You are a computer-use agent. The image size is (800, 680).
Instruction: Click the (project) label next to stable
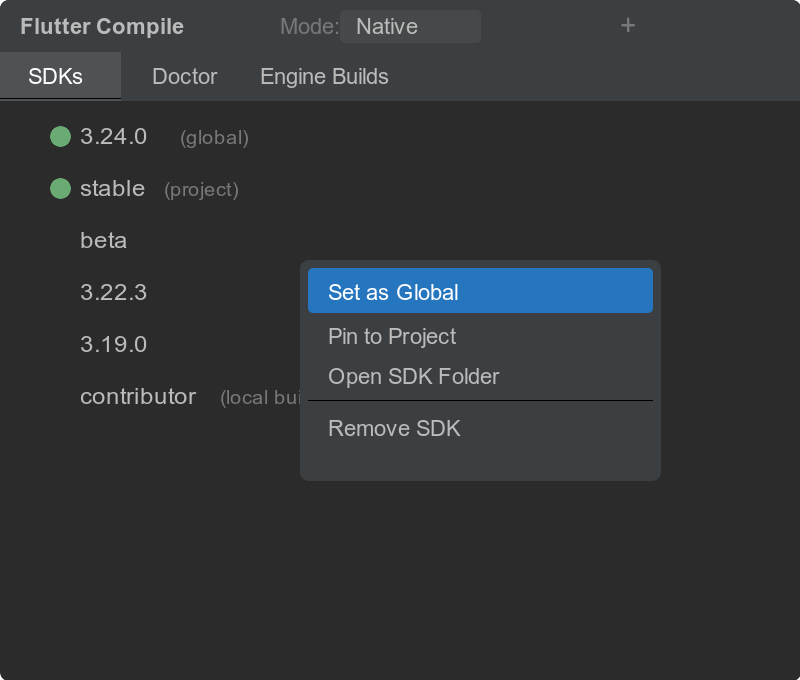tap(200, 190)
